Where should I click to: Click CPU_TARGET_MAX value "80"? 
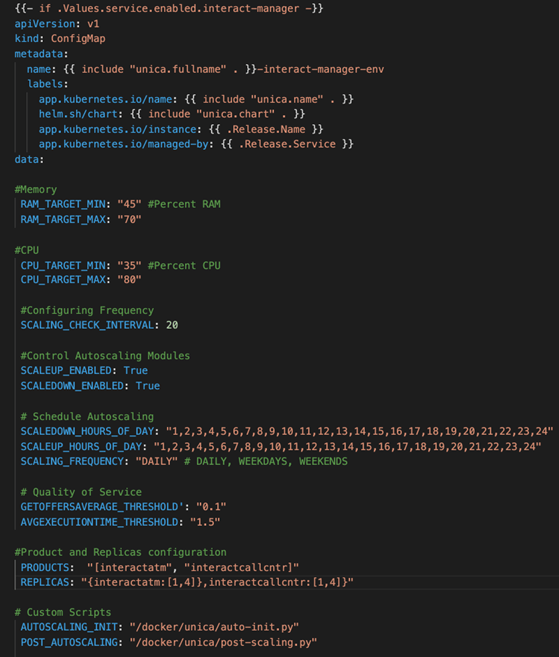(129, 279)
